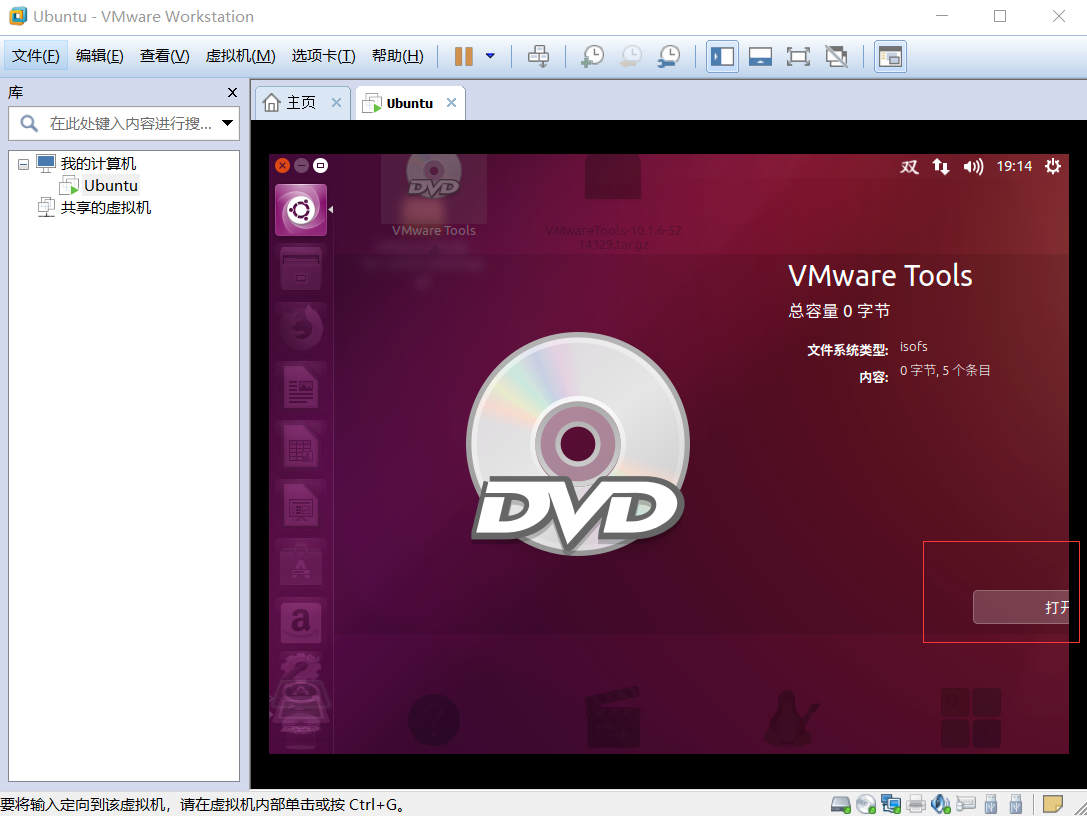Click the 'isofs' file system value
Viewport: 1087px width, 816px height.
pos(913,347)
